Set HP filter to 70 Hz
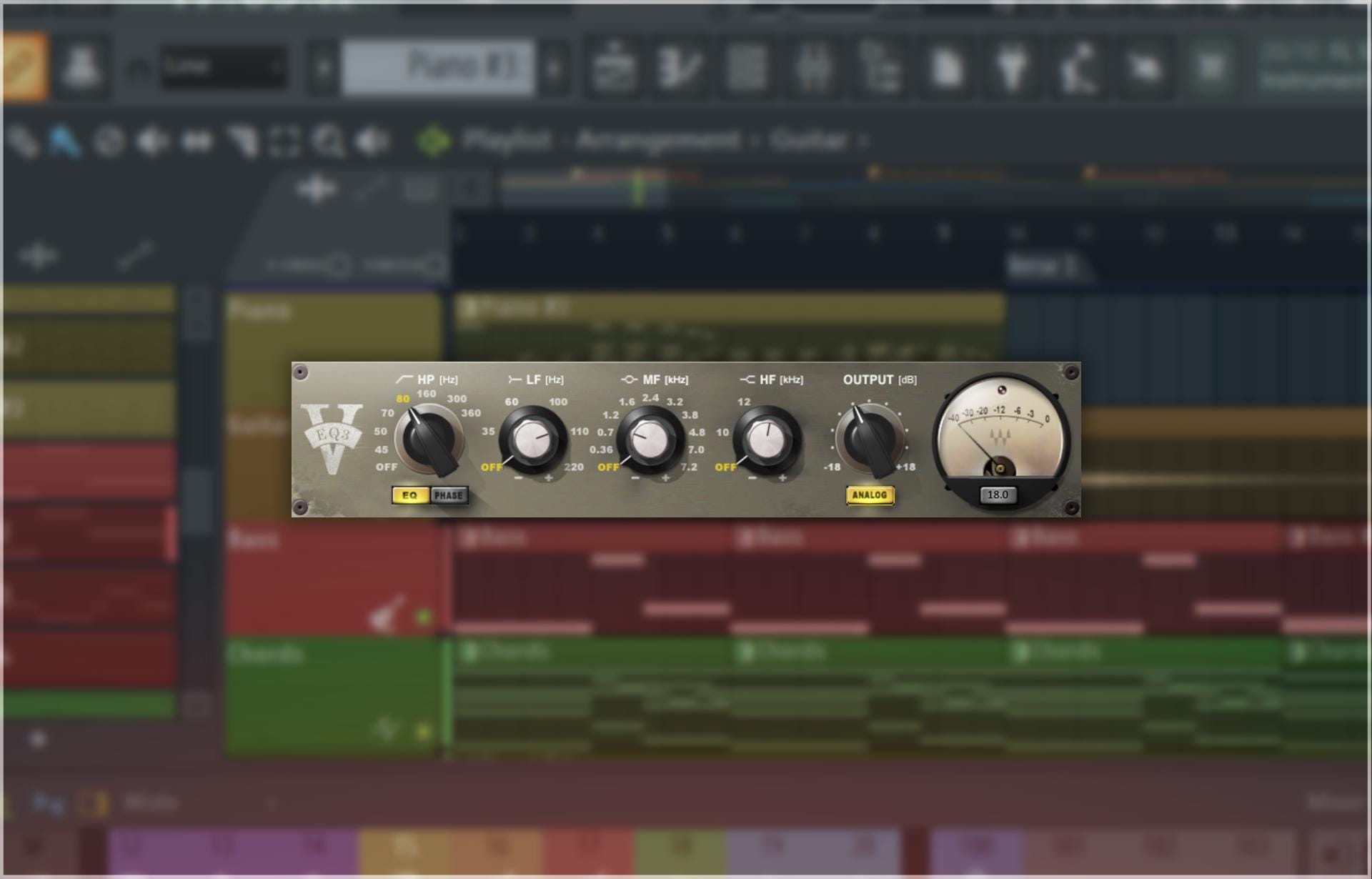1372x879 pixels. tap(387, 413)
